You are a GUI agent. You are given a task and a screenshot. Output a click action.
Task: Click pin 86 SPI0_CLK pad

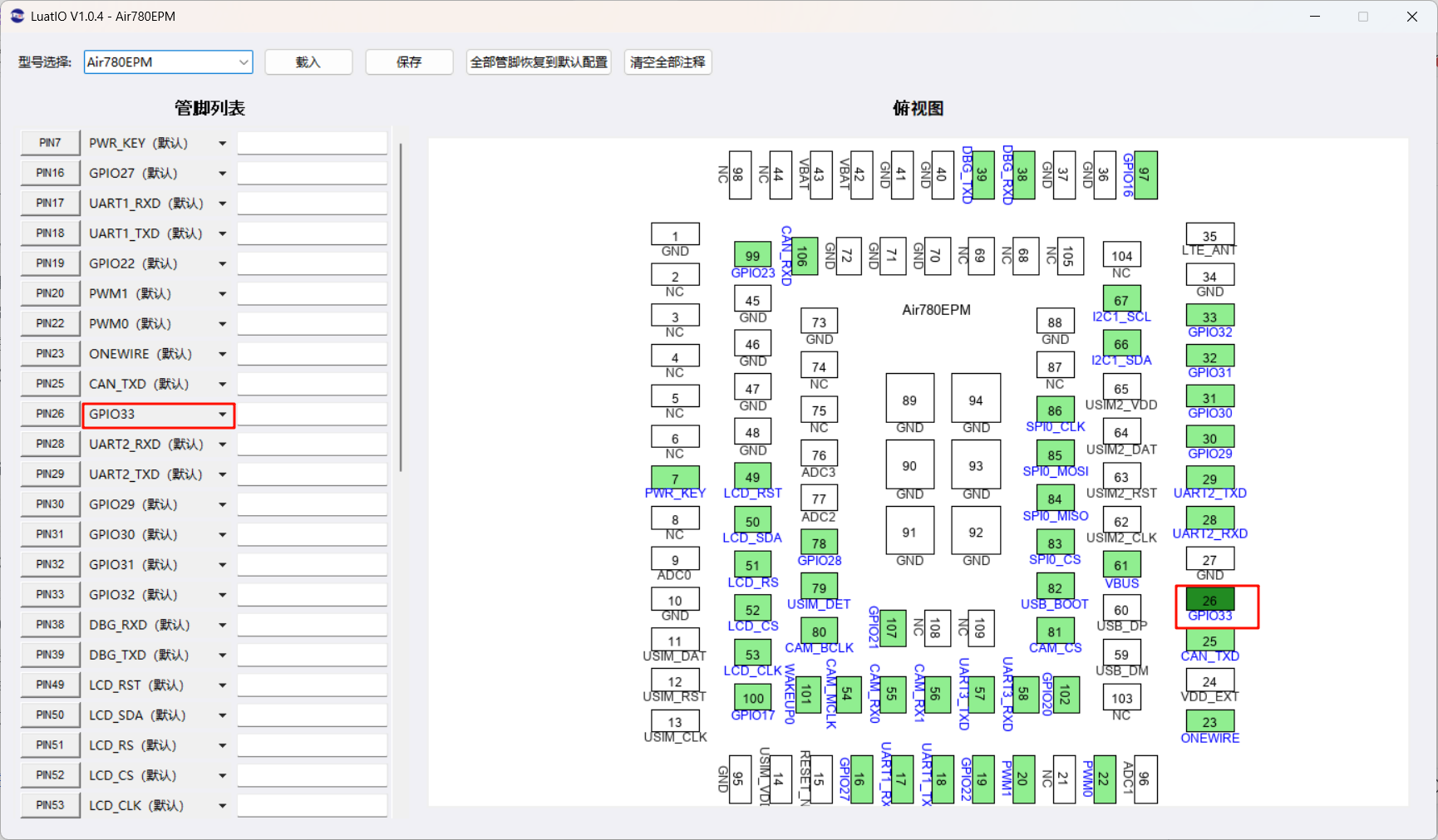pos(1055,410)
